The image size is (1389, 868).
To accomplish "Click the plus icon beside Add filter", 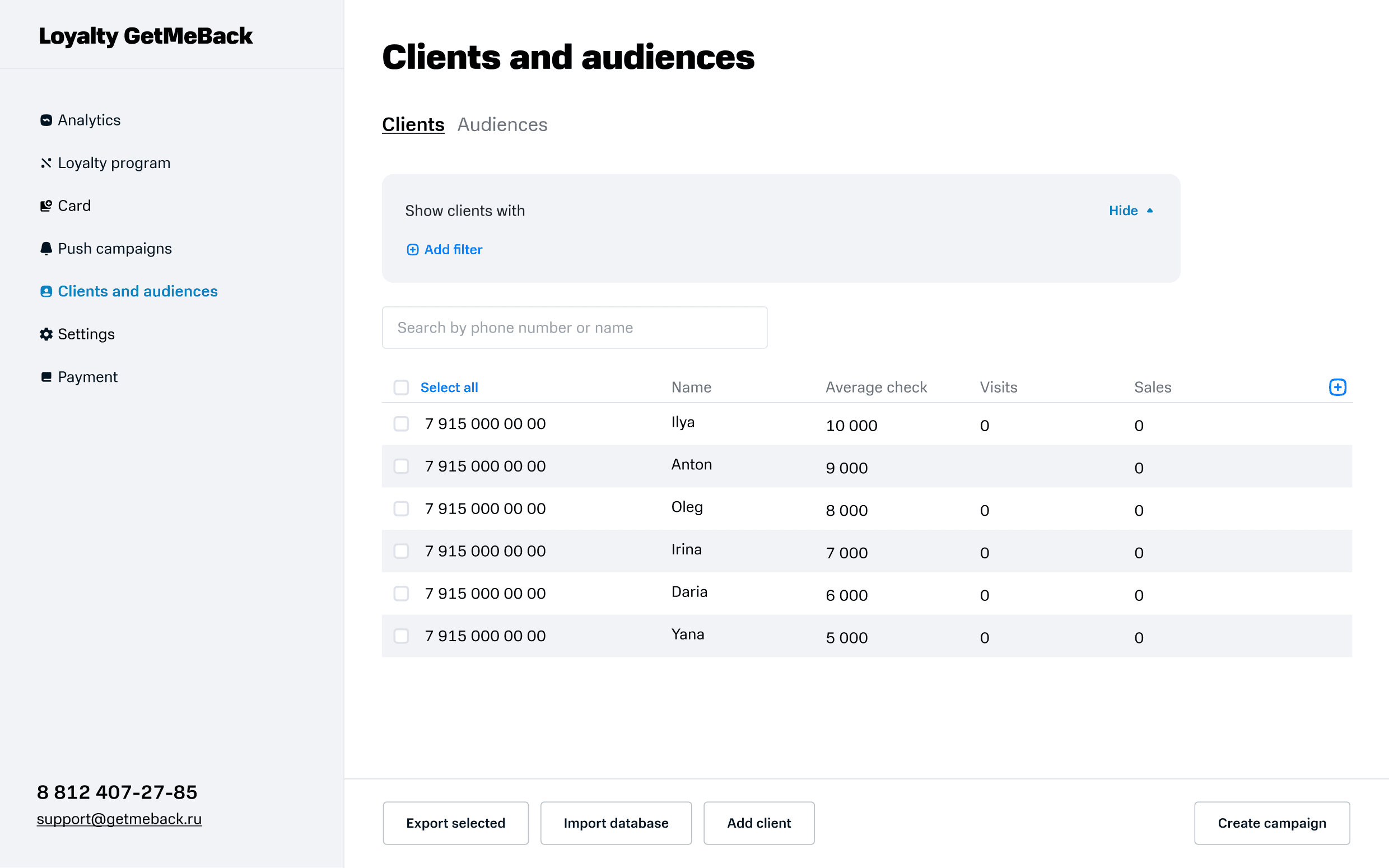I will 413,250.
